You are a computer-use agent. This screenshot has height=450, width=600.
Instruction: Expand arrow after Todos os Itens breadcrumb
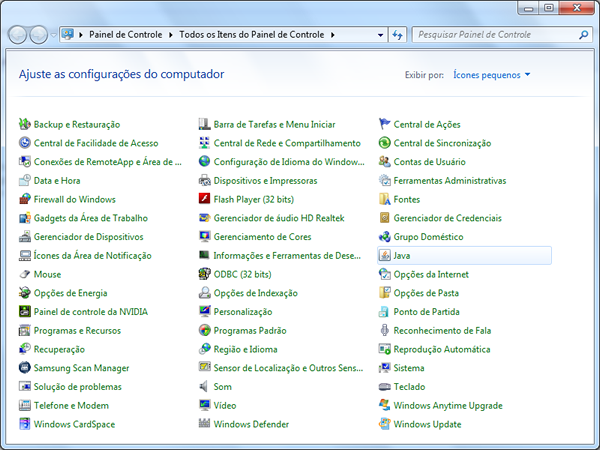pos(333,35)
